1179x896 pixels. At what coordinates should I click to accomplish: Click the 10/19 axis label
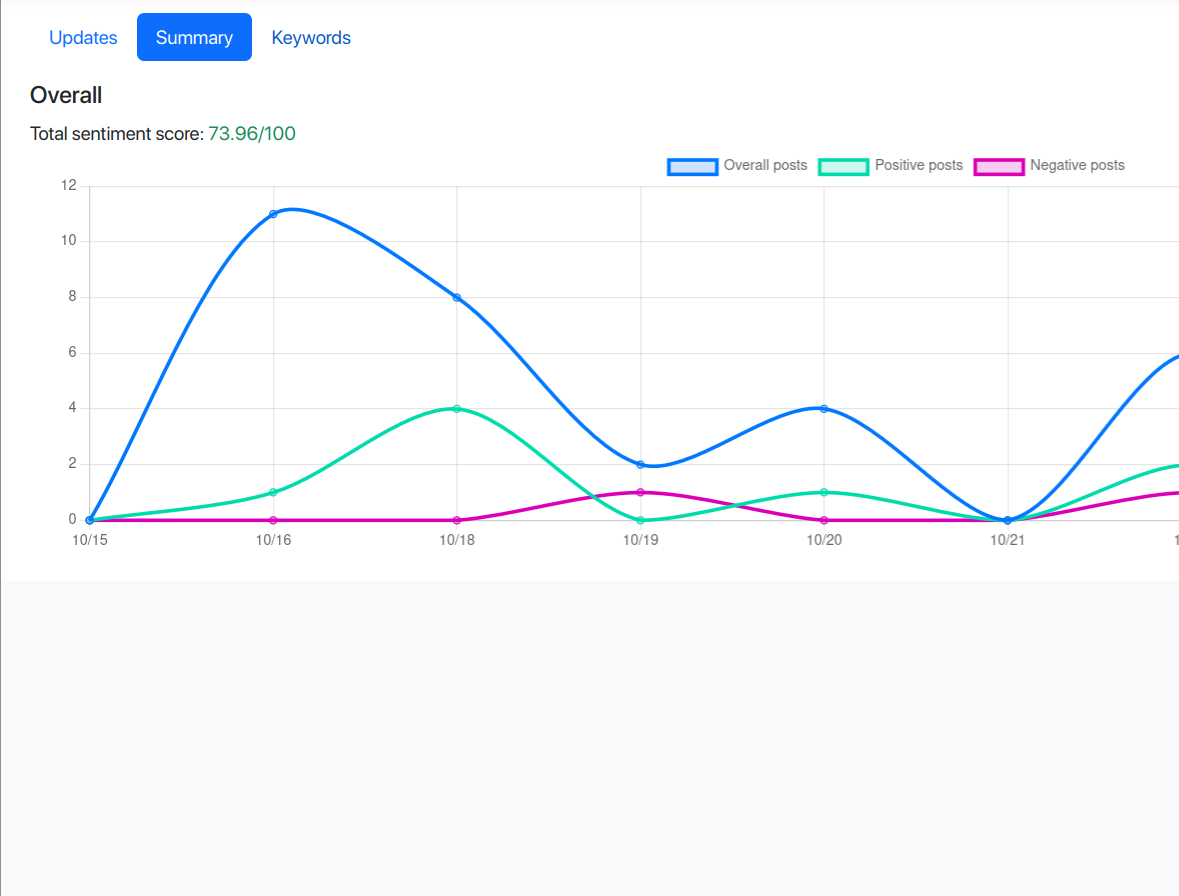pyautogui.click(x=640, y=539)
